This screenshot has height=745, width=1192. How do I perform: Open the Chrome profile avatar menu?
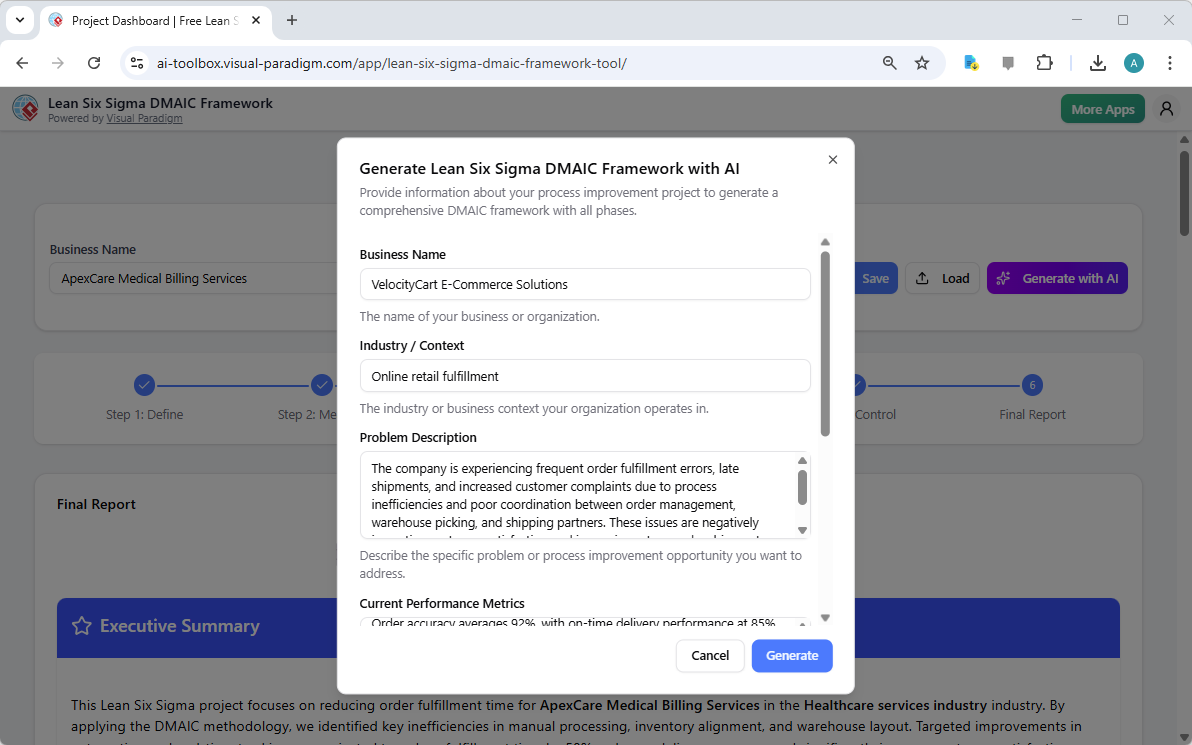(x=1133, y=62)
